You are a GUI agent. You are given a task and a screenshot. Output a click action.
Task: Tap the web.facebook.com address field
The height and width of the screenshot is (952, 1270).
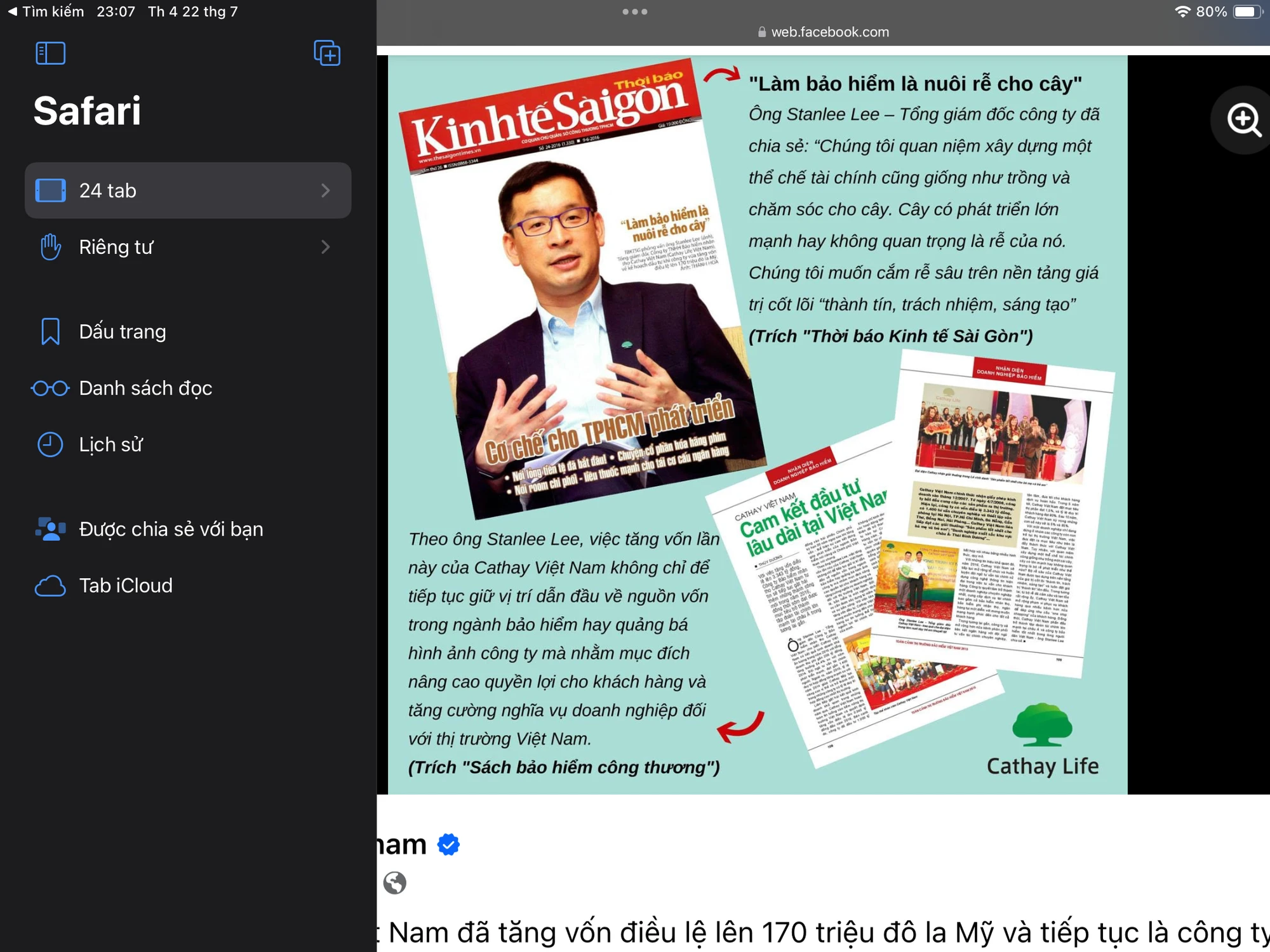(823, 32)
